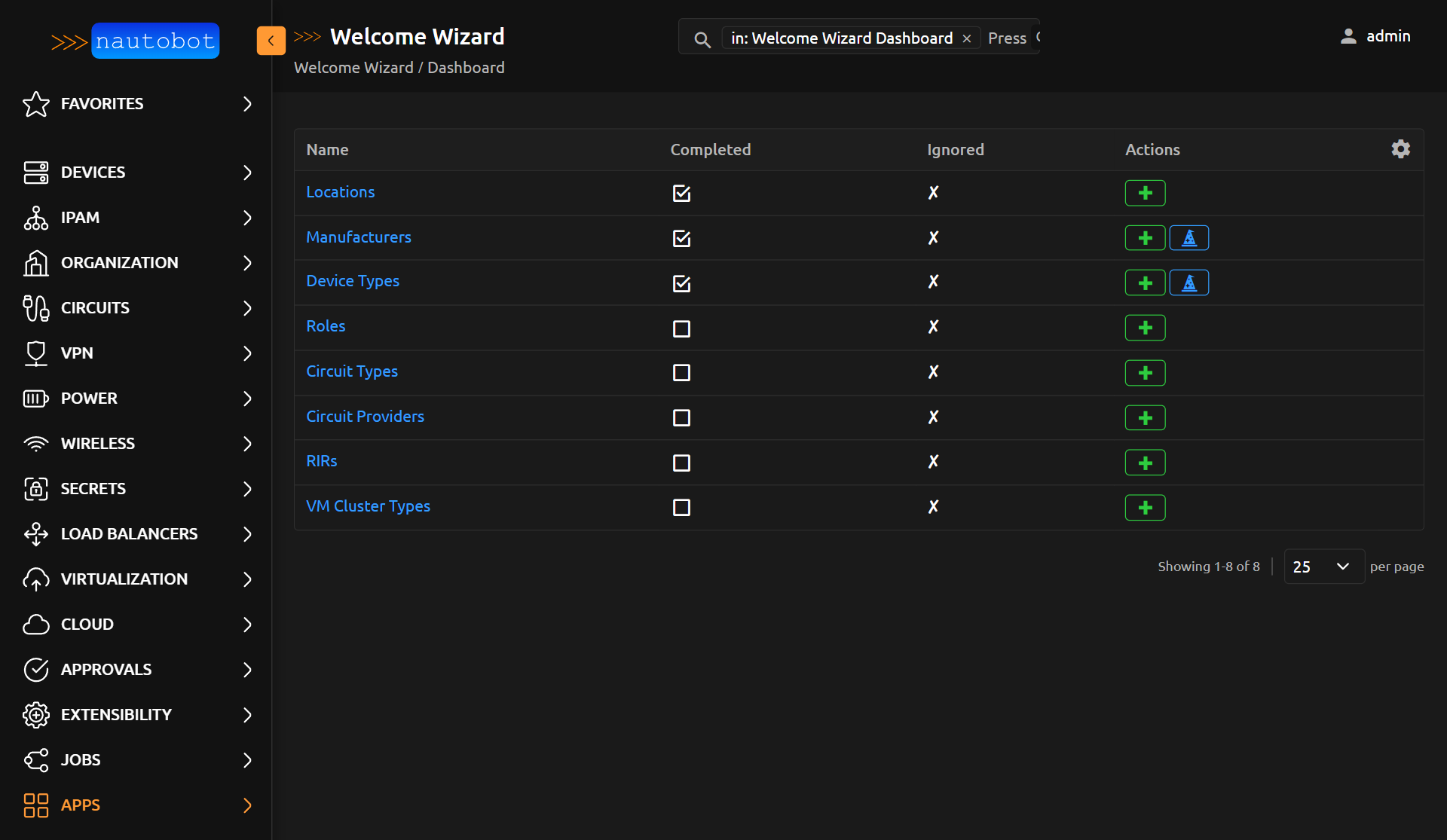1447x840 pixels.
Task: Add a new RIR with the plus button
Action: (1144, 462)
